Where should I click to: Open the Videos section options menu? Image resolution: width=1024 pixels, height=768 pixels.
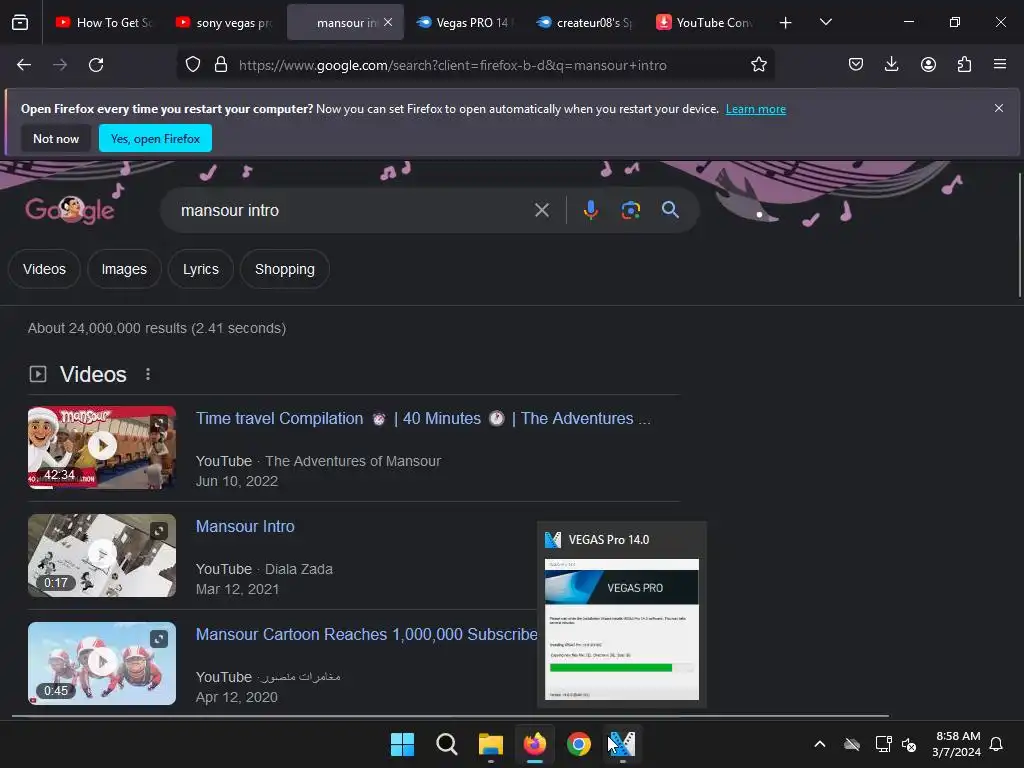point(148,374)
